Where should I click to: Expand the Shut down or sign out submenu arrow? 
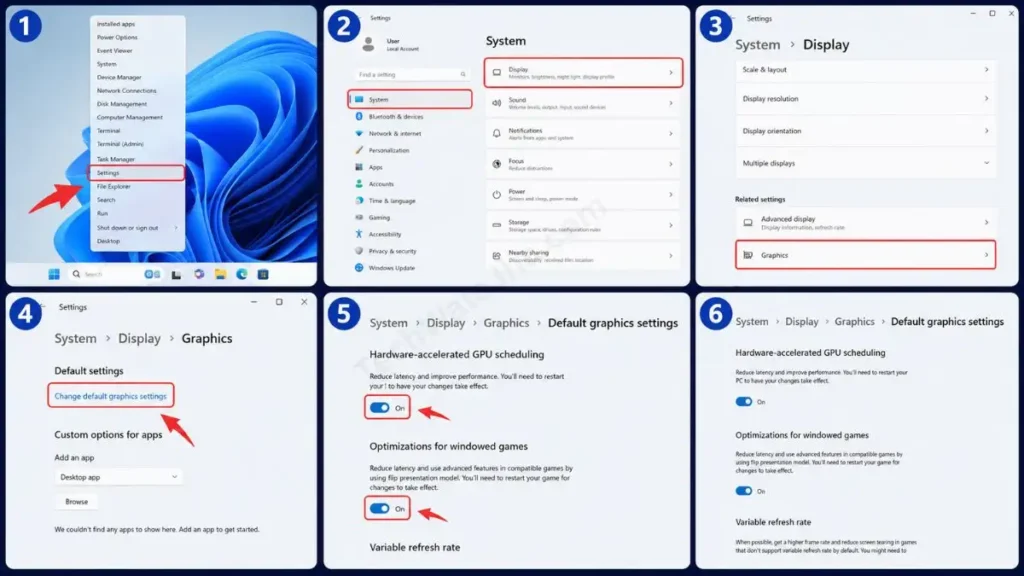[x=176, y=228]
